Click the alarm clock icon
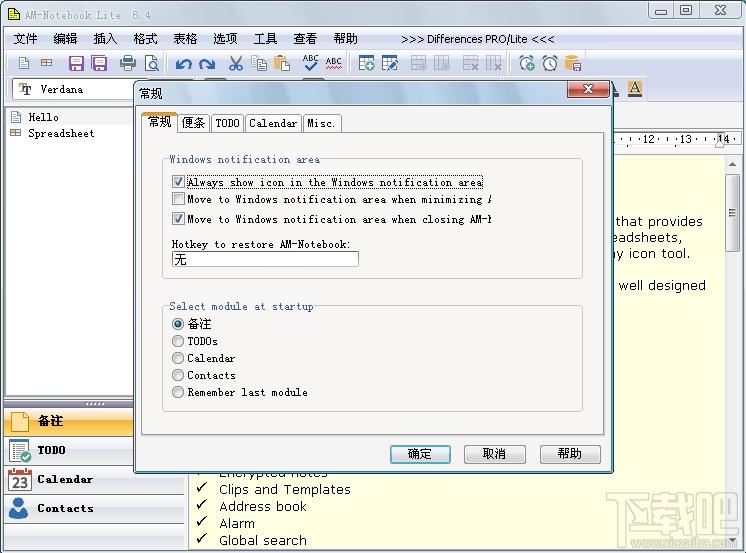 (x=550, y=63)
